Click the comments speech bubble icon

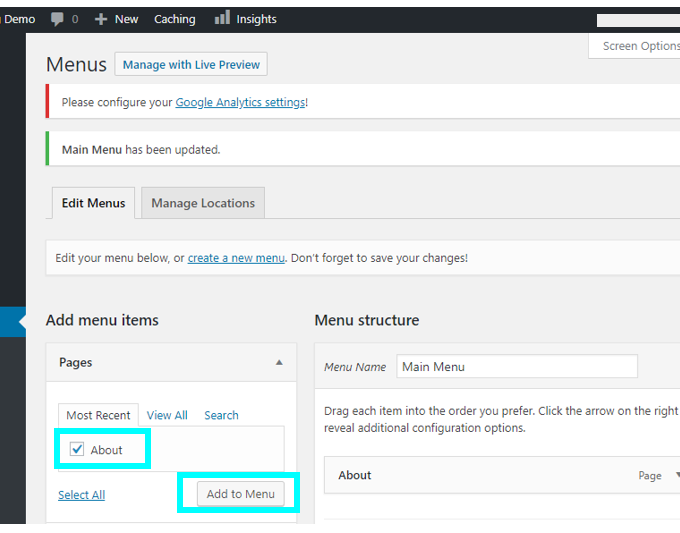pos(57,19)
